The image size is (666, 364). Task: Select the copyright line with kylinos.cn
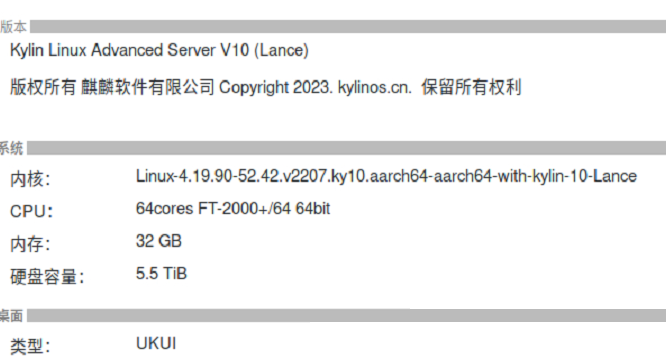click(x=265, y=87)
